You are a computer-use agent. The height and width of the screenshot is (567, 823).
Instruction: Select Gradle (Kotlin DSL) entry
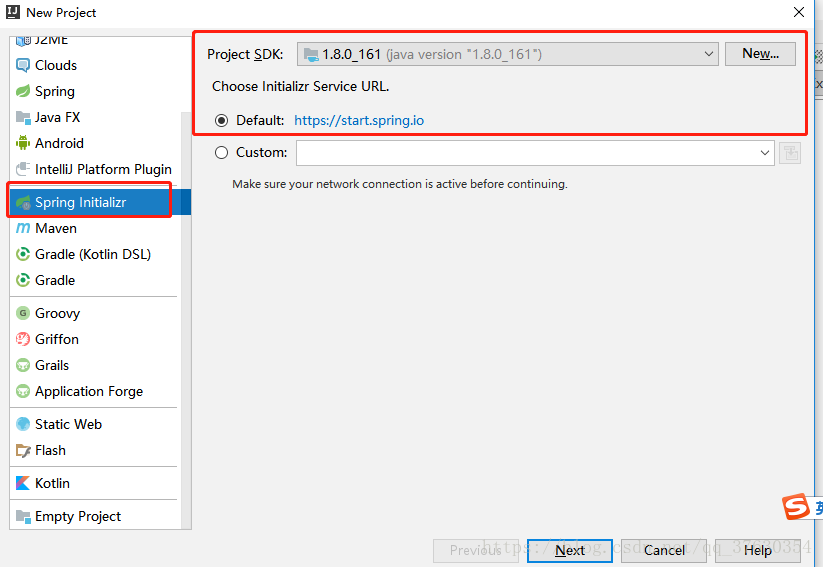pyautogui.click(x=95, y=254)
